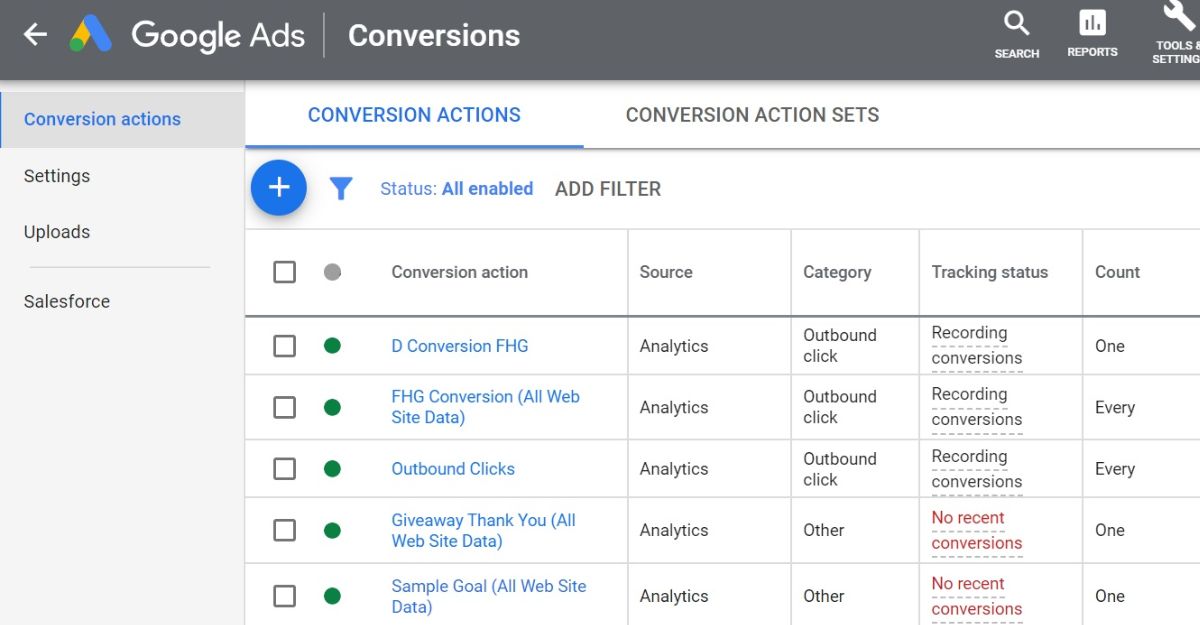Viewport: 1200px width, 625px height.
Task: Tick the select-all header checkbox
Action: [285, 272]
